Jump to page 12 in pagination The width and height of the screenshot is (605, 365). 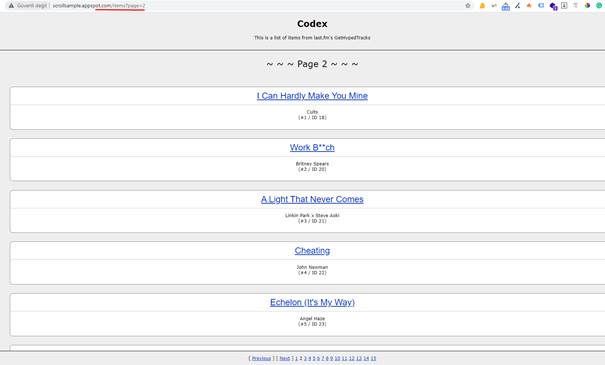pos(352,358)
